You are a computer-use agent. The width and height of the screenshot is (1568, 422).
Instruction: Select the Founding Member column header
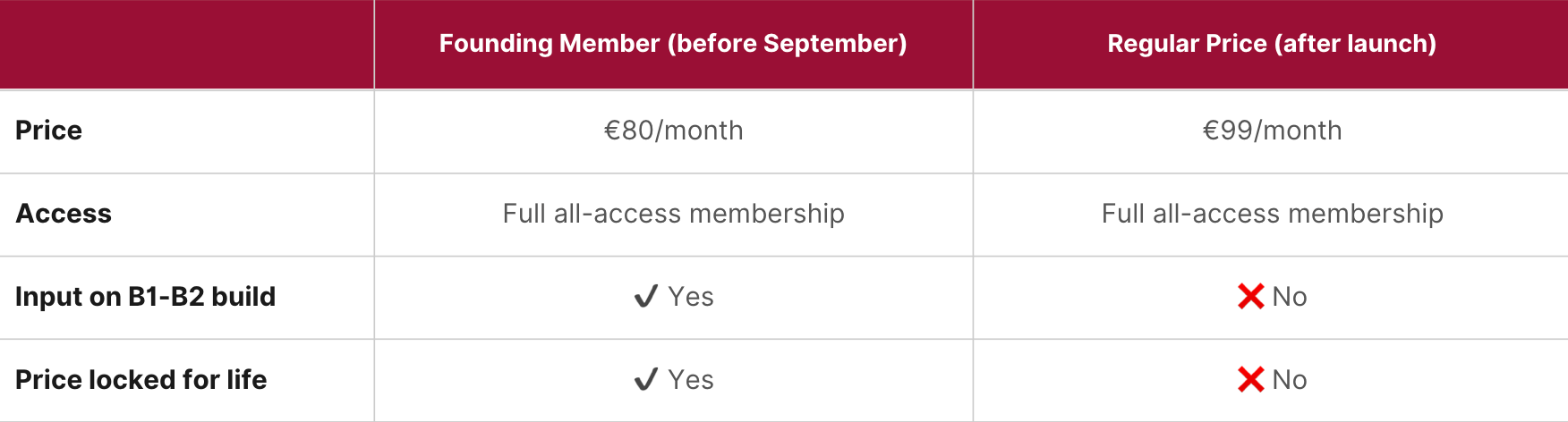(673, 44)
